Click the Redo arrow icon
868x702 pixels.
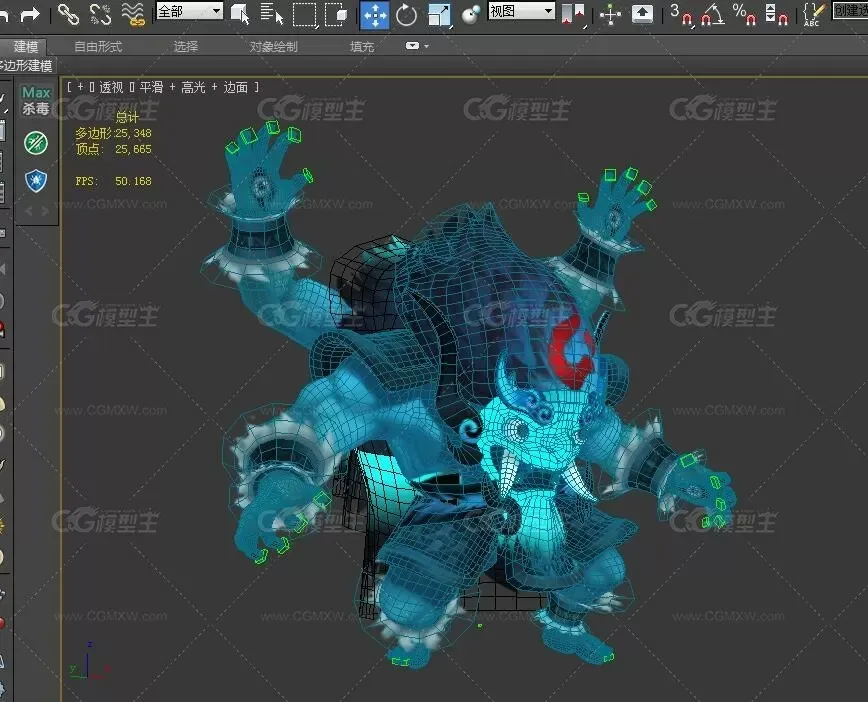click(30, 15)
